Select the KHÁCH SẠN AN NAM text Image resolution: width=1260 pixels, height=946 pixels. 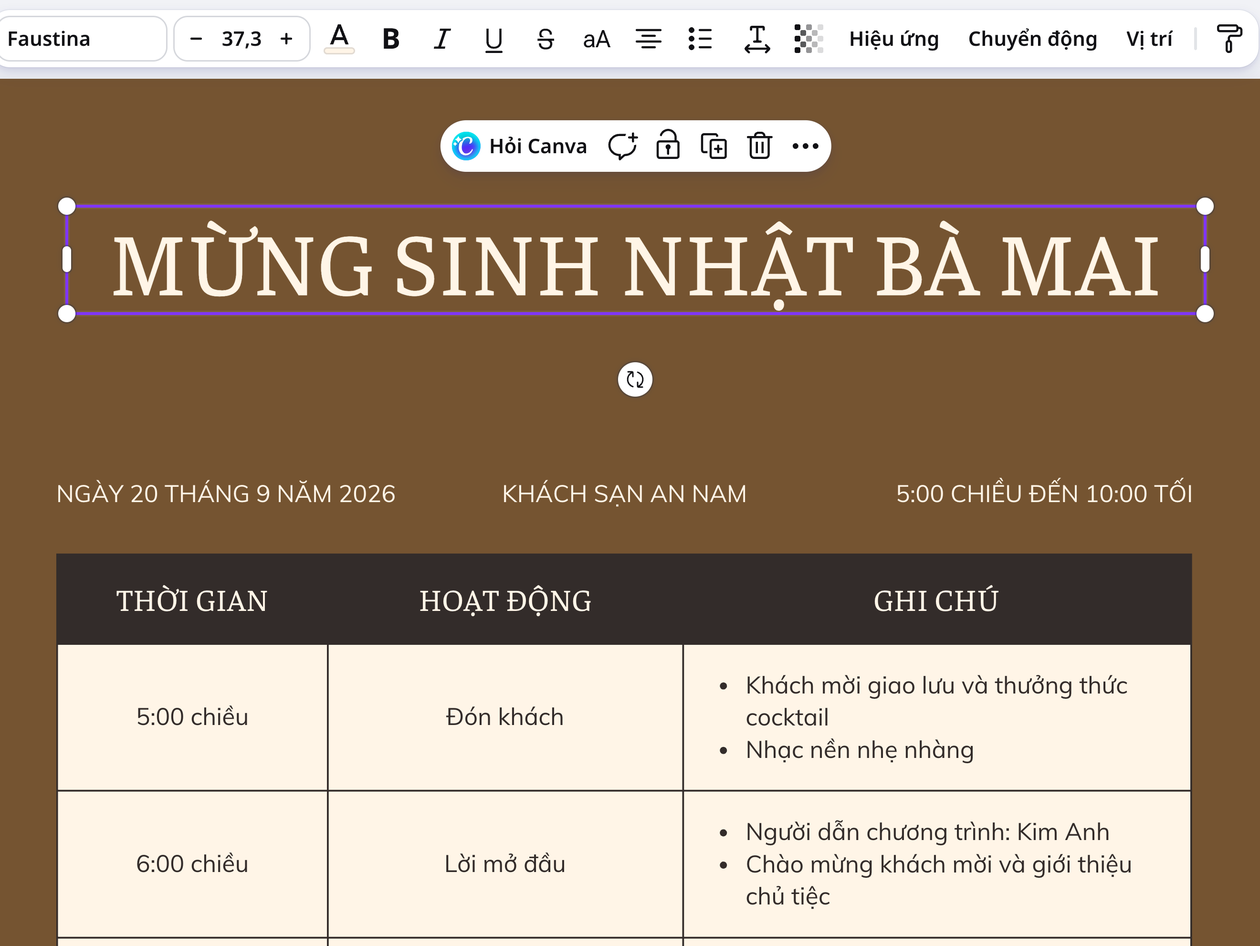[x=624, y=494]
